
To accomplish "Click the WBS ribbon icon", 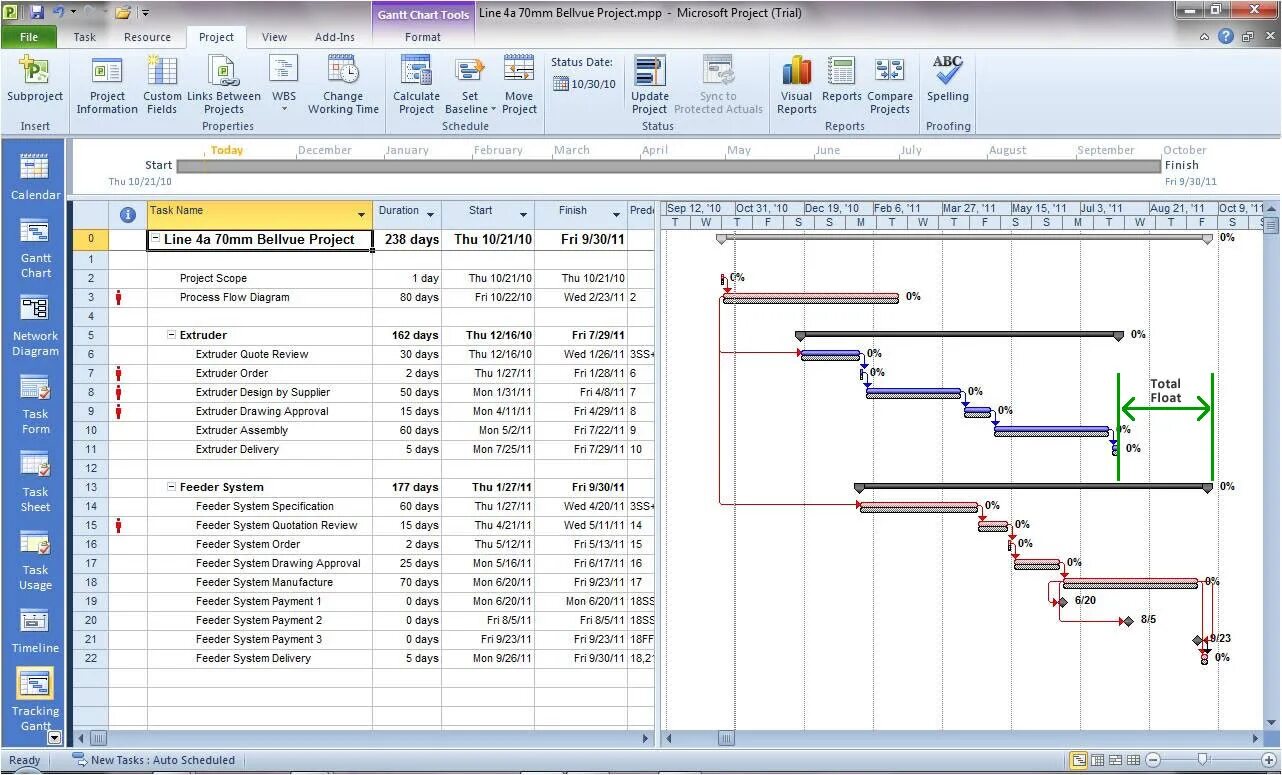I will [284, 71].
